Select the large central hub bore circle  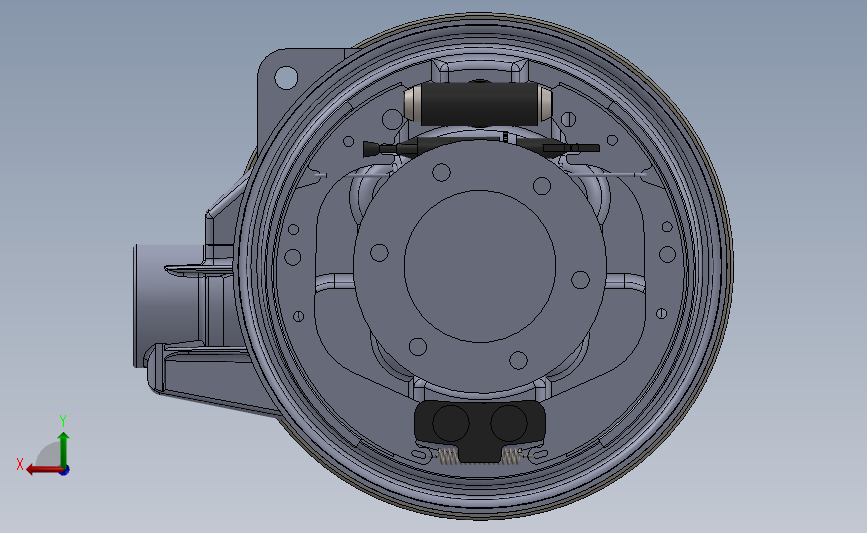pyautogui.click(x=480, y=266)
